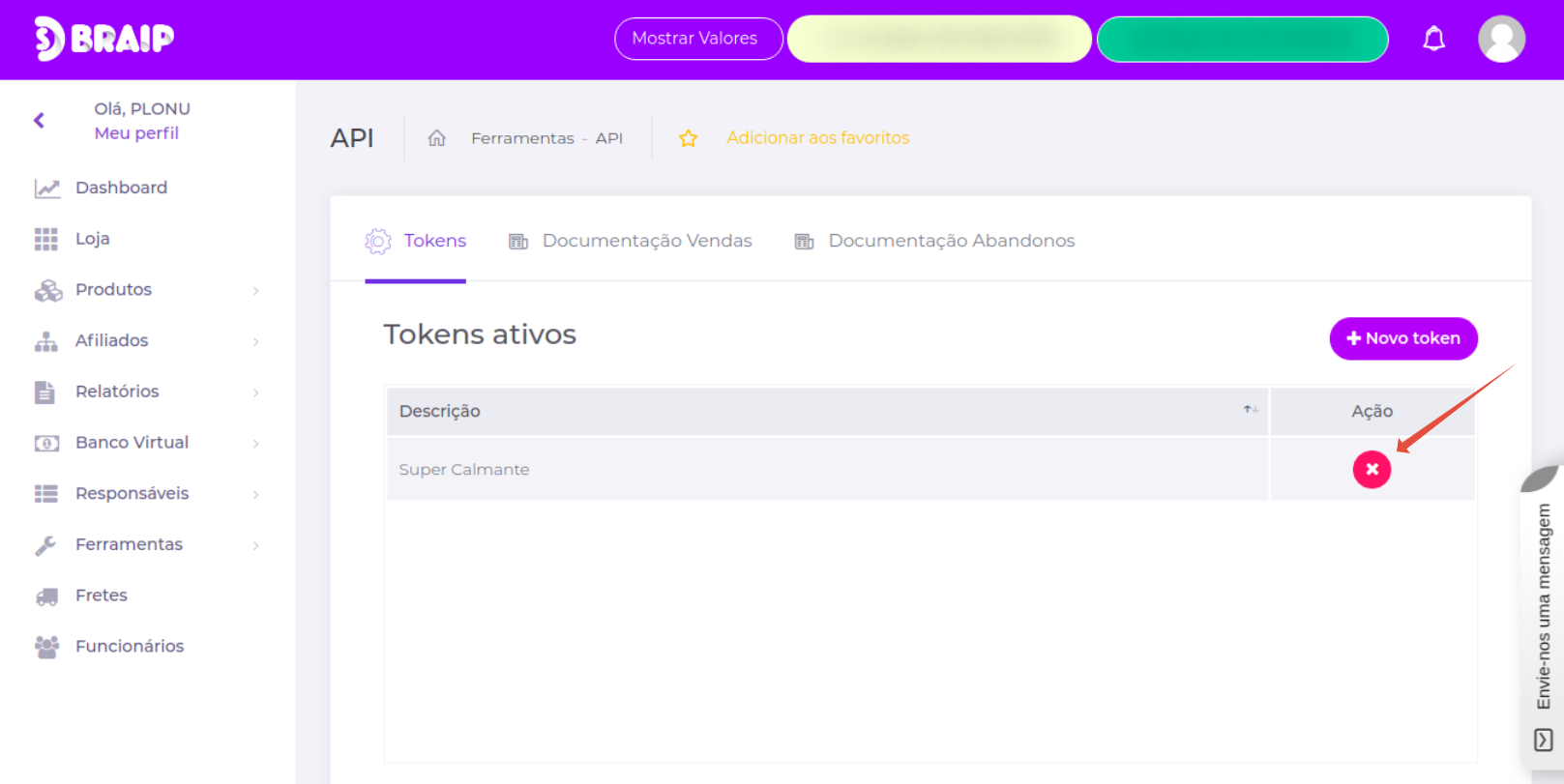
Task: Open the Meu perfil link
Action: coord(136,133)
